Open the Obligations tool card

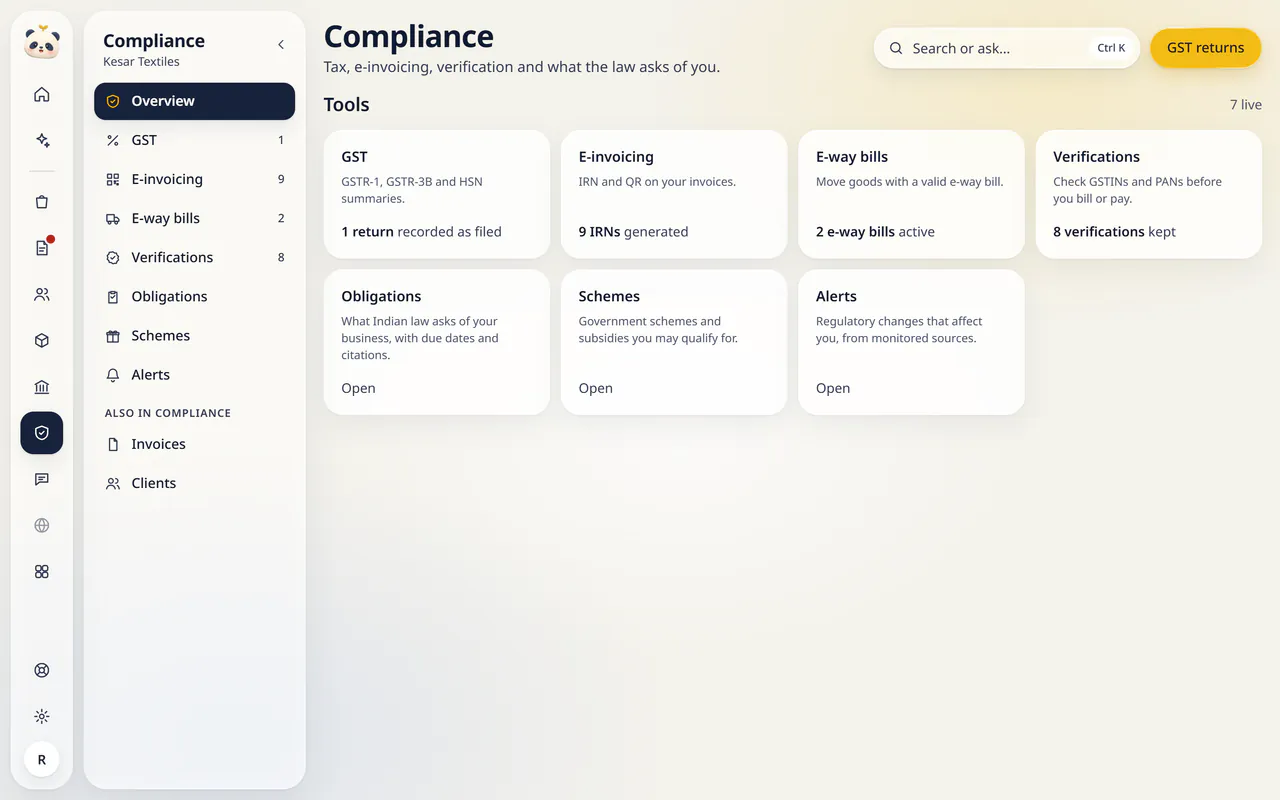click(x=437, y=342)
